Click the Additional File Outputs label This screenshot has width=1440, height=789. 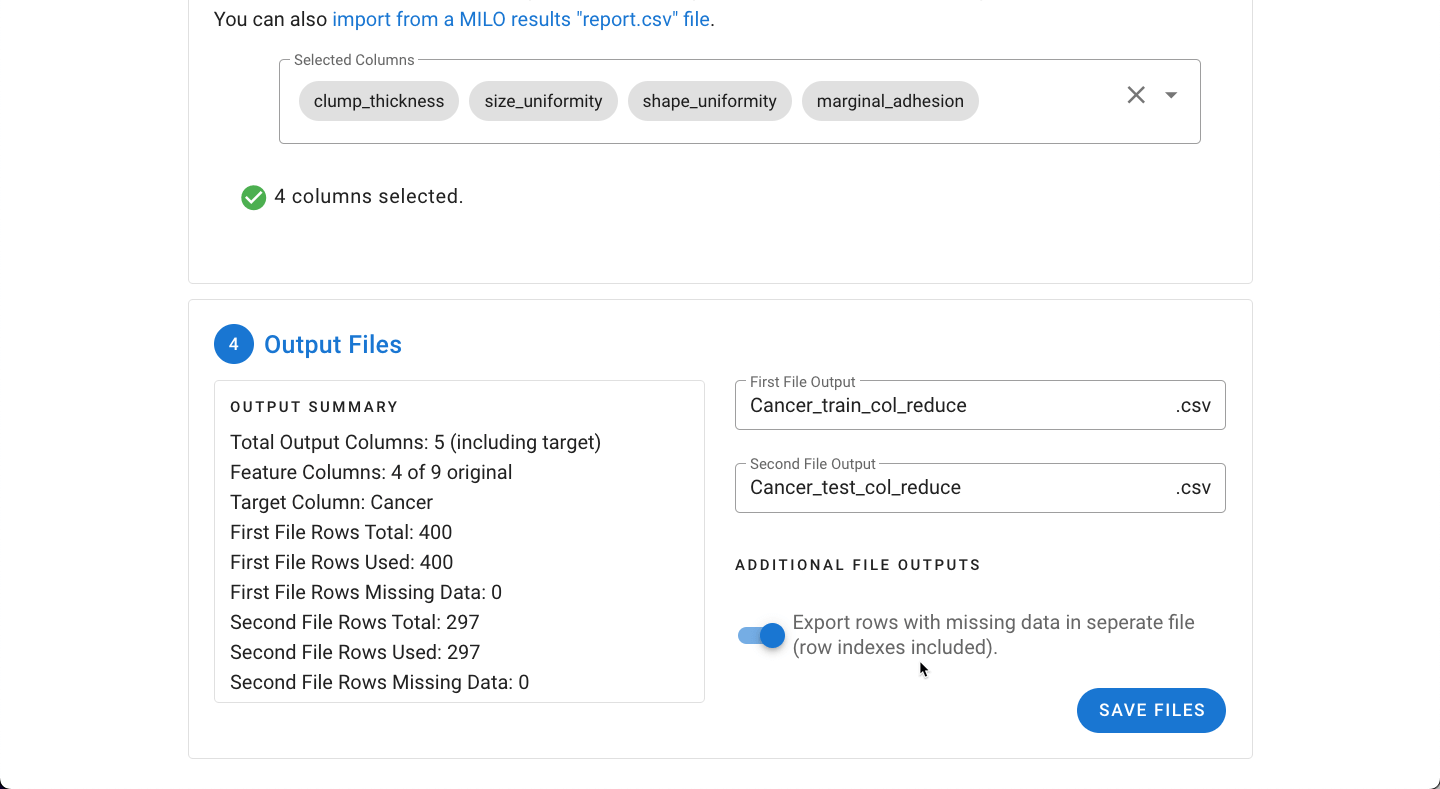coord(858,565)
